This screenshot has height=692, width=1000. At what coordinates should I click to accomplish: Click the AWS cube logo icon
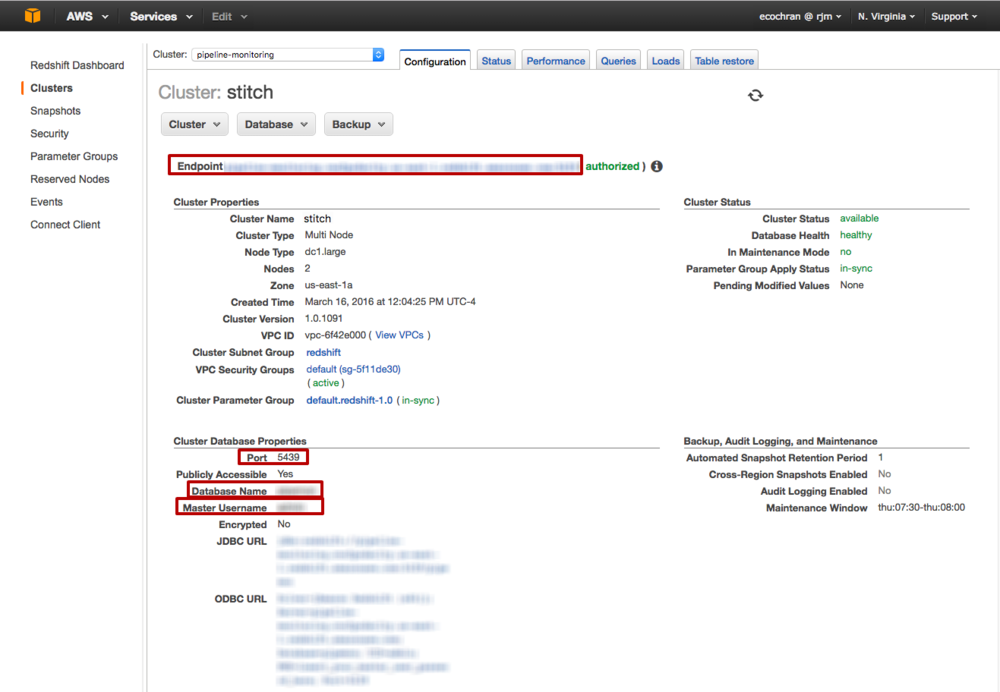point(33,15)
